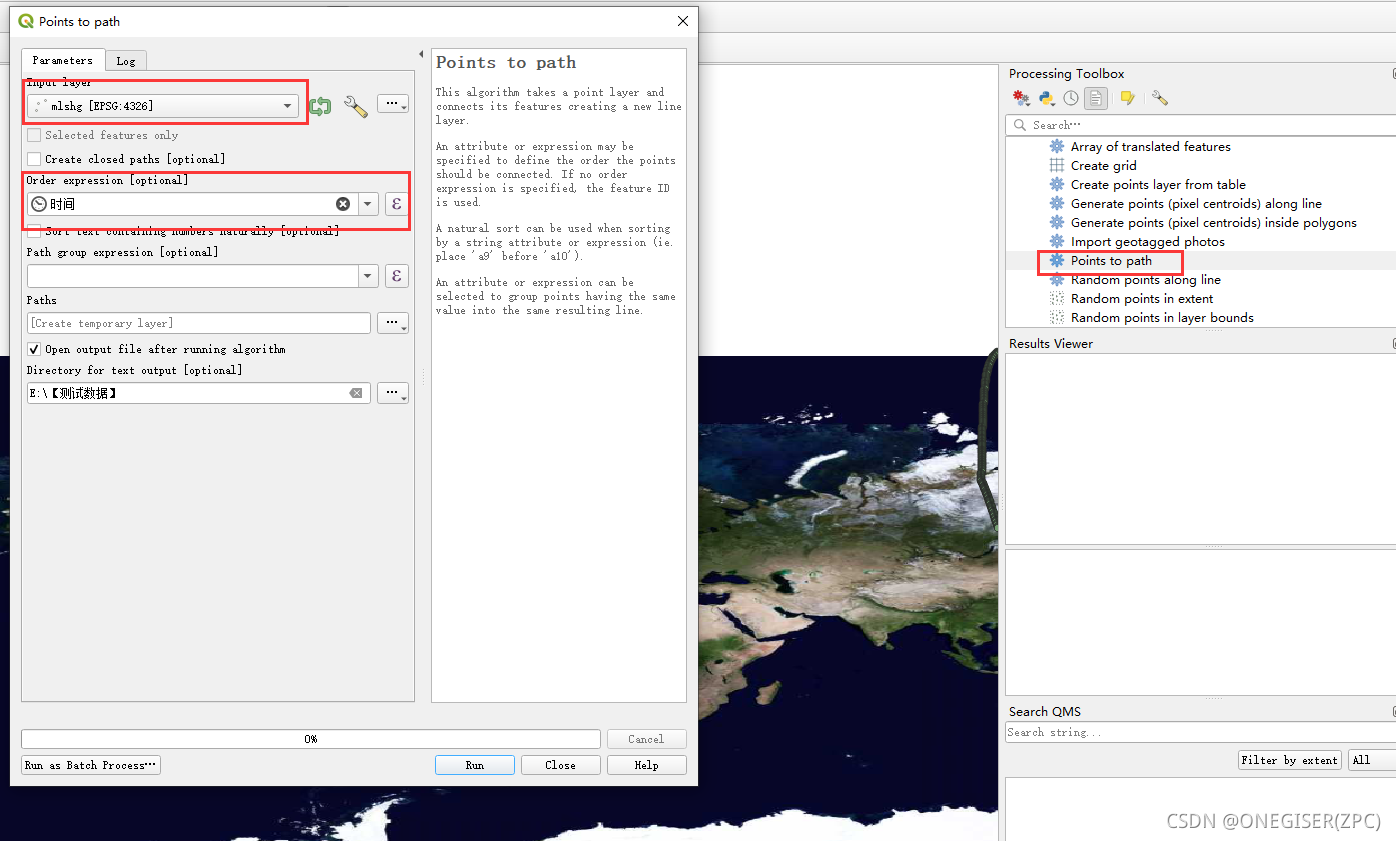Click the Random points in layer bounds icon

(x=1057, y=318)
